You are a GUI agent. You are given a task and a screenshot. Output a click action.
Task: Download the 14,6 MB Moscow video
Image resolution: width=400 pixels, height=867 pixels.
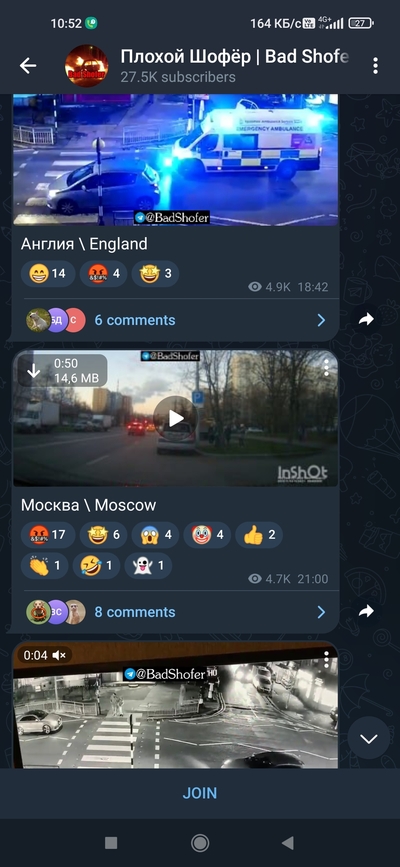click(x=34, y=370)
